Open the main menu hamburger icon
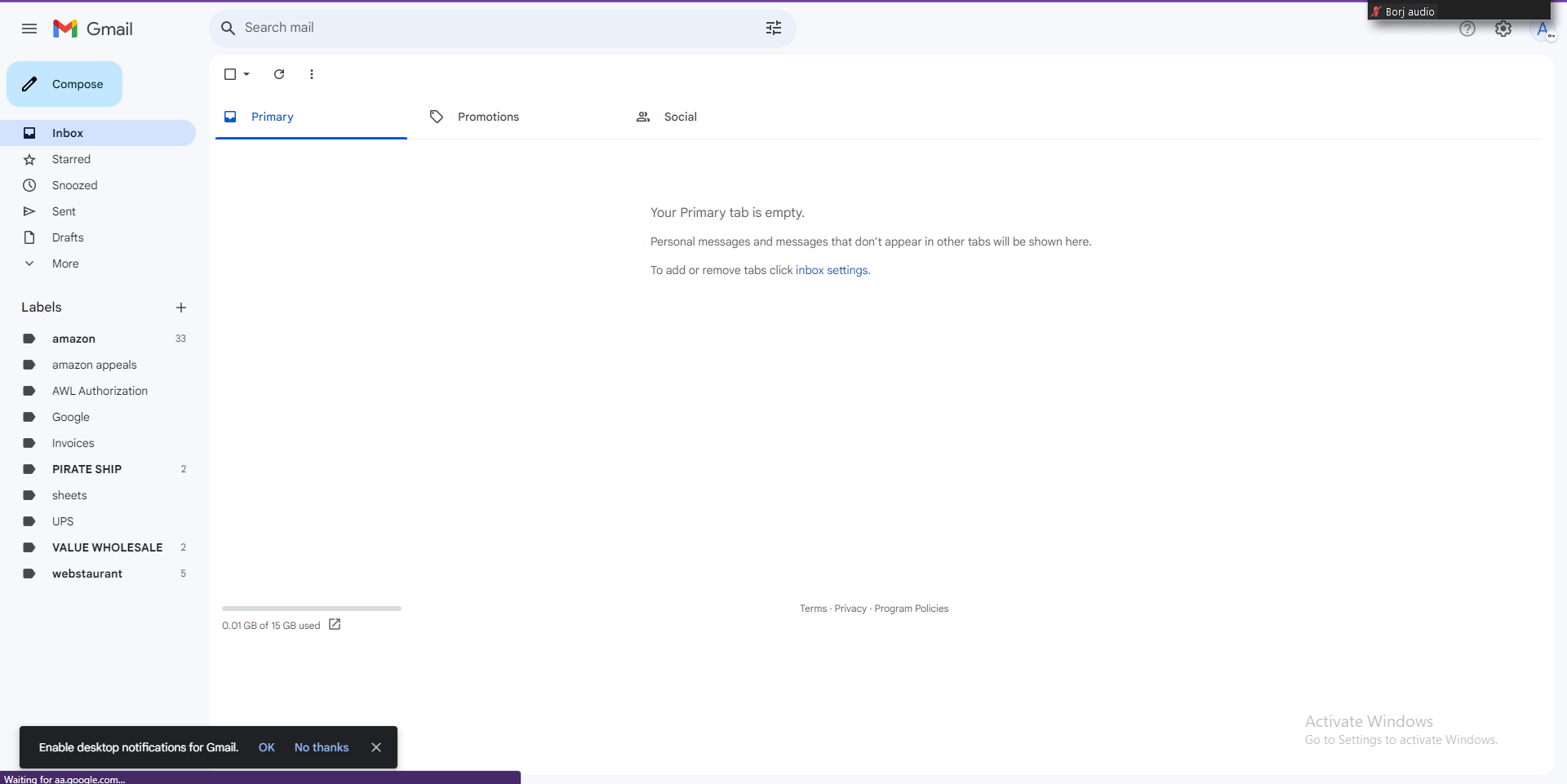 coord(29,29)
